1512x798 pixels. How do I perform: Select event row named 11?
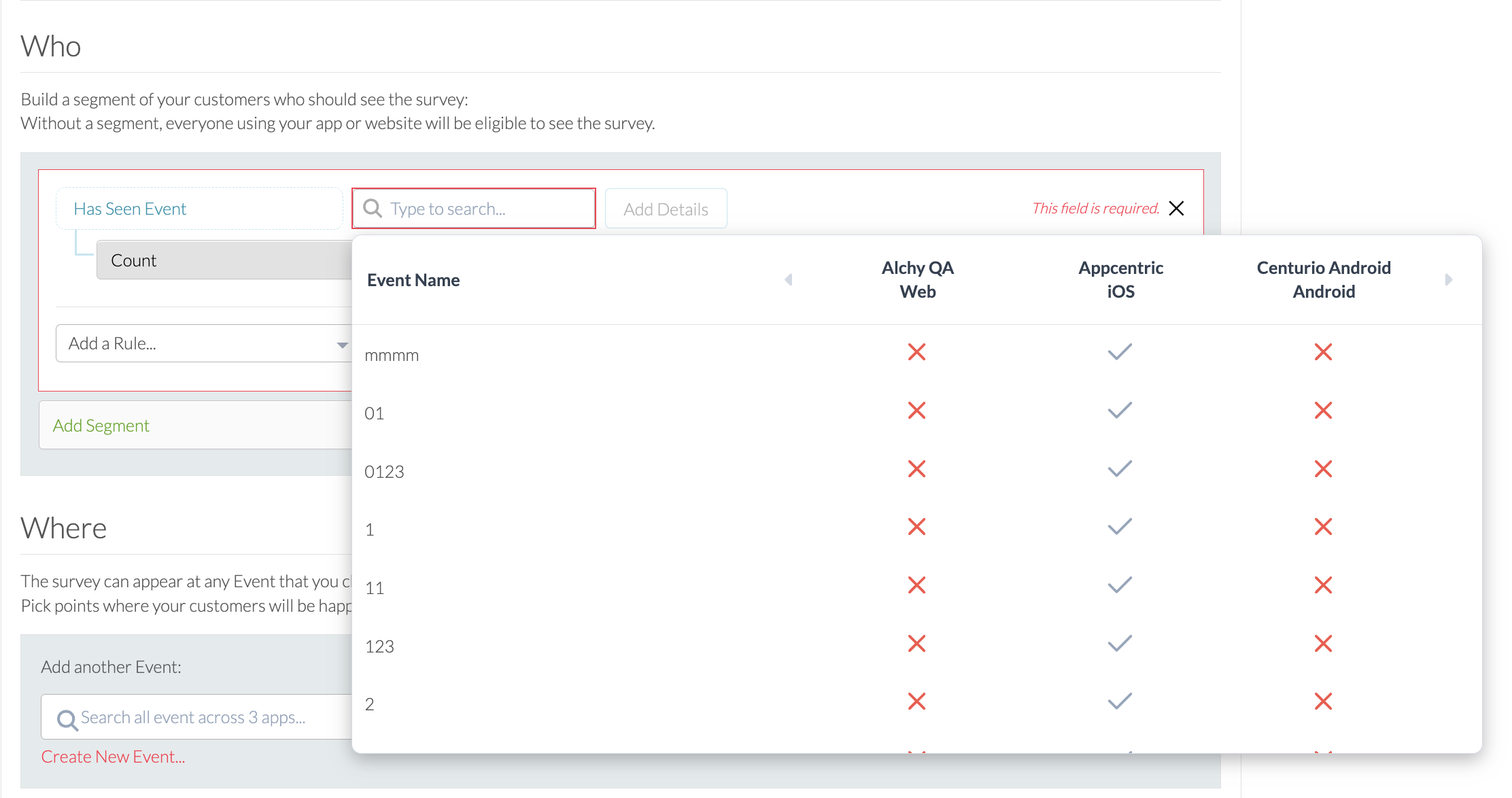tap(375, 588)
